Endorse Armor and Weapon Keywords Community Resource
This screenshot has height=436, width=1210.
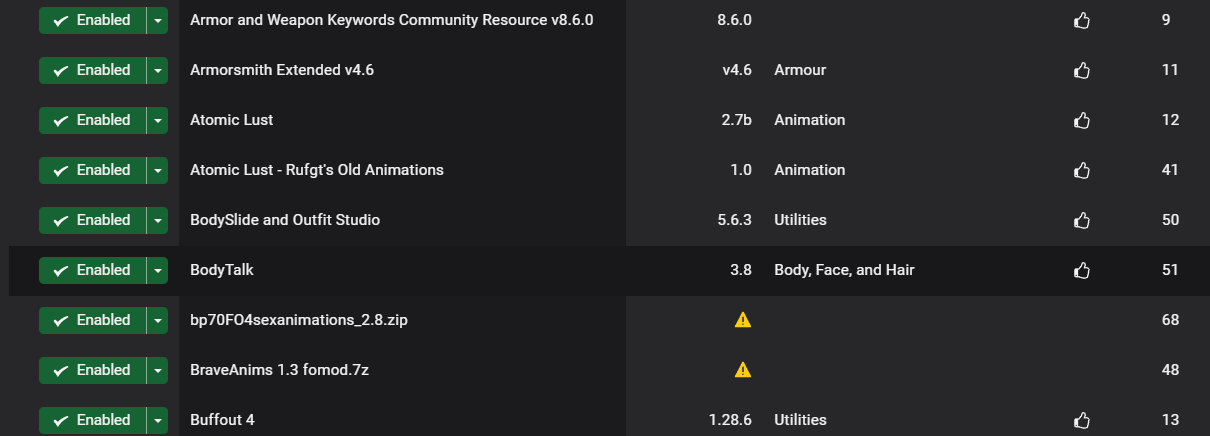coord(1081,20)
